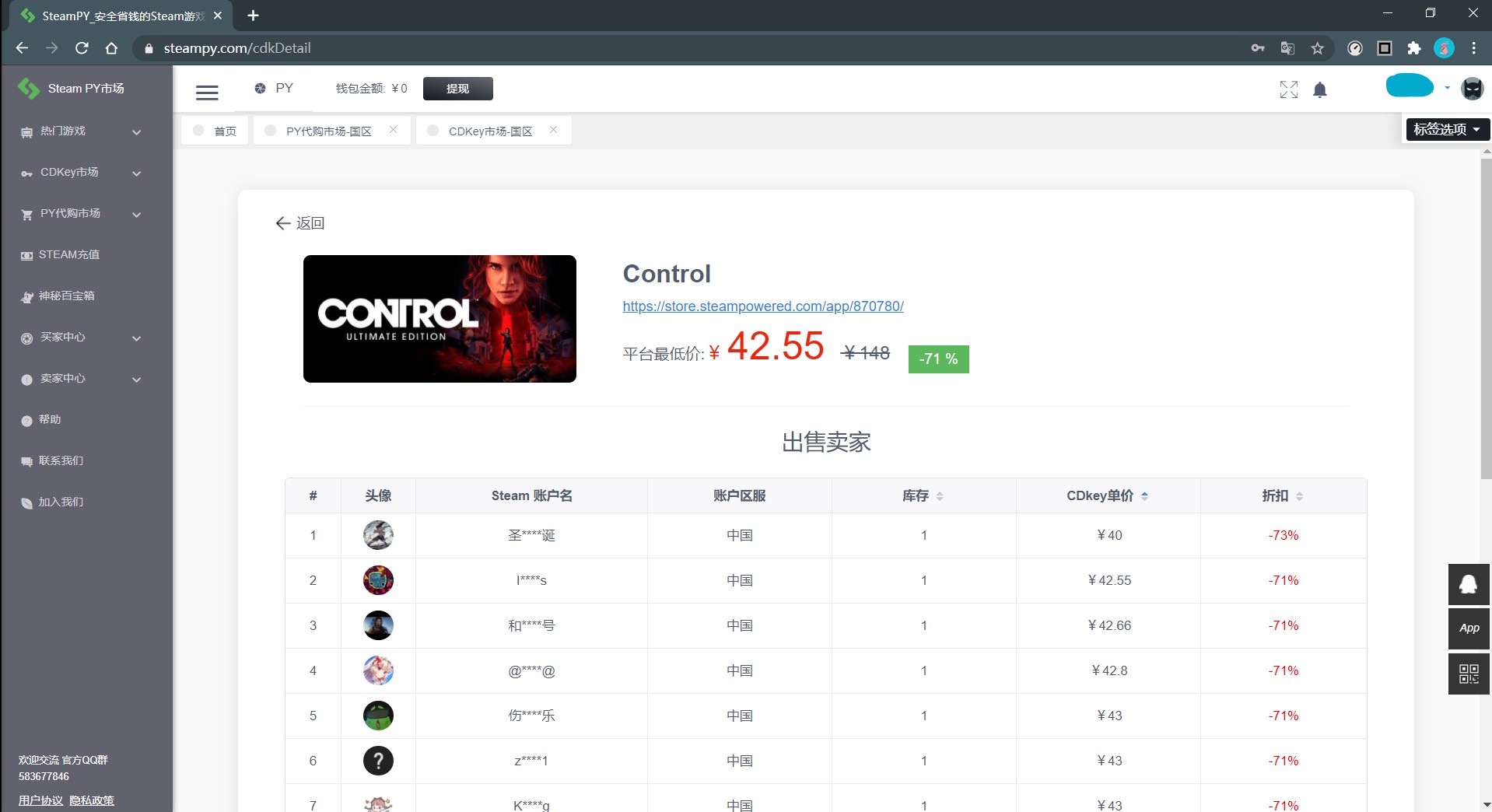This screenshot has height=812, width=1492.
Task: Open the user account dropdown arrow
Action: tap(1447, 89)
